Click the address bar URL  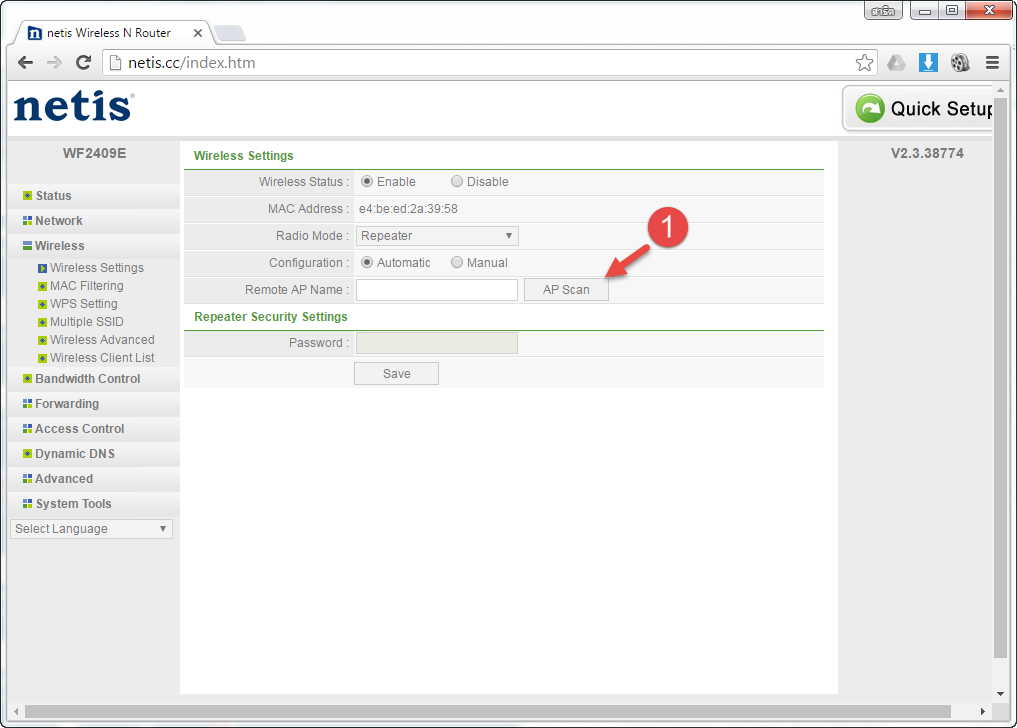191,63
